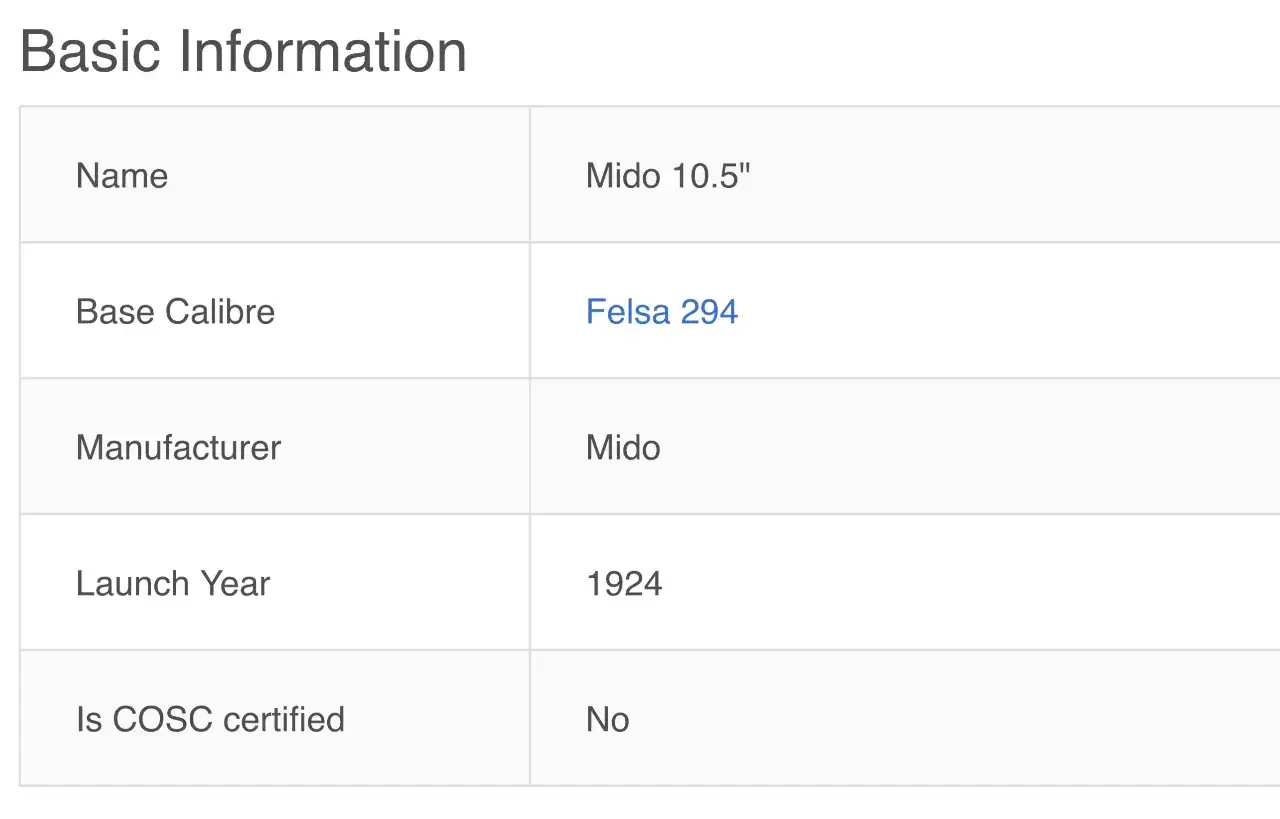Click the word Basic in the heading

[92, 51]
